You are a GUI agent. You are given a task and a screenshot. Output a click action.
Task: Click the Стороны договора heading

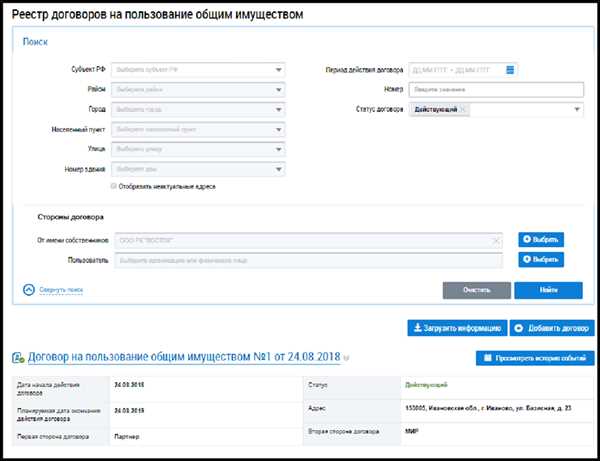click(70, 217)
